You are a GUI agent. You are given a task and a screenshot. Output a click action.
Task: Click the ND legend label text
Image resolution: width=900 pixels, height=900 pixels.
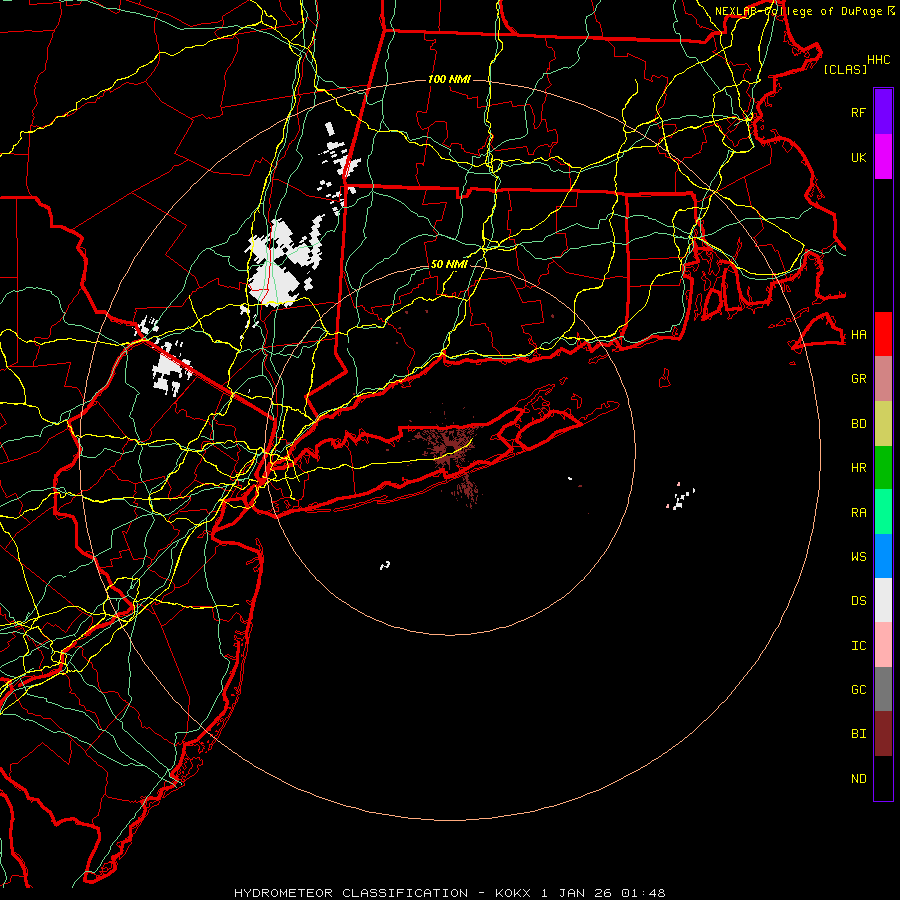[x=859, y=779]
